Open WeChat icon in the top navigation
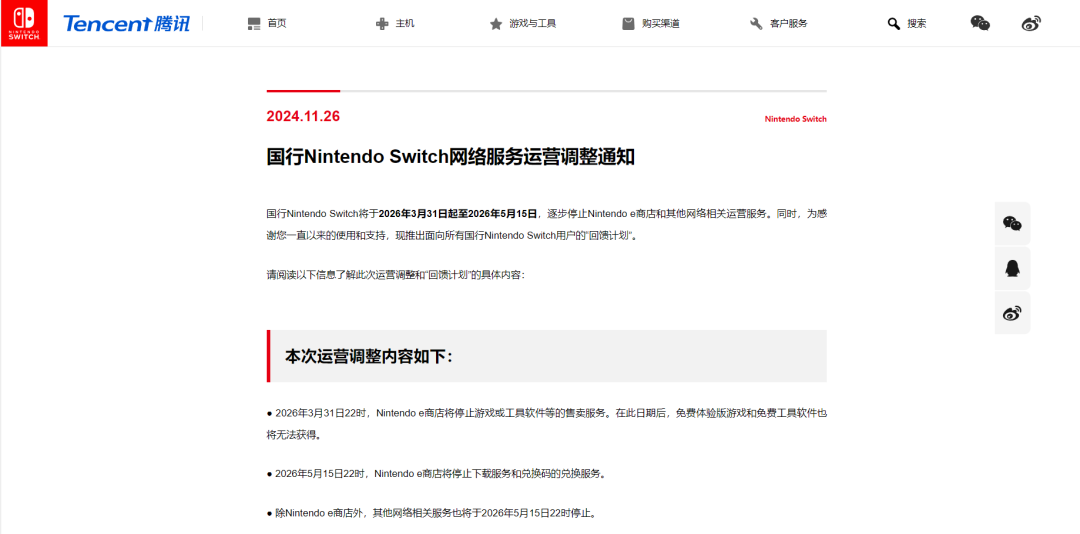The width and height of the screenshot is (1080, 534). pyautogui.click(x=980, y=23)
